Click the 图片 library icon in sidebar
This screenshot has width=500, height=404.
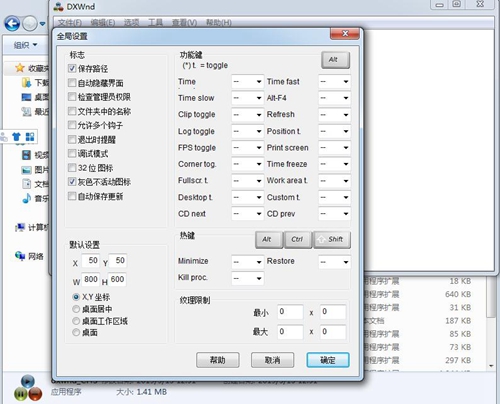27,170
